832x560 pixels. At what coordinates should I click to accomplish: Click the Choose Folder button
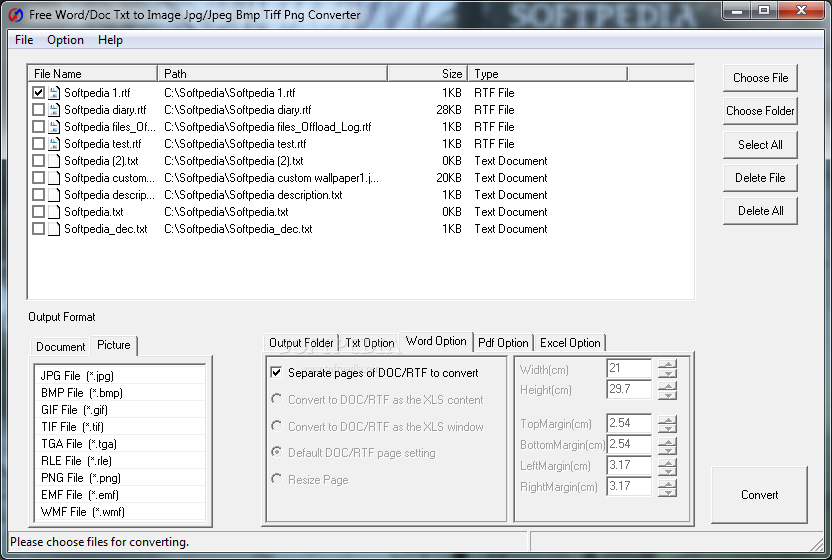pos(760,111)
